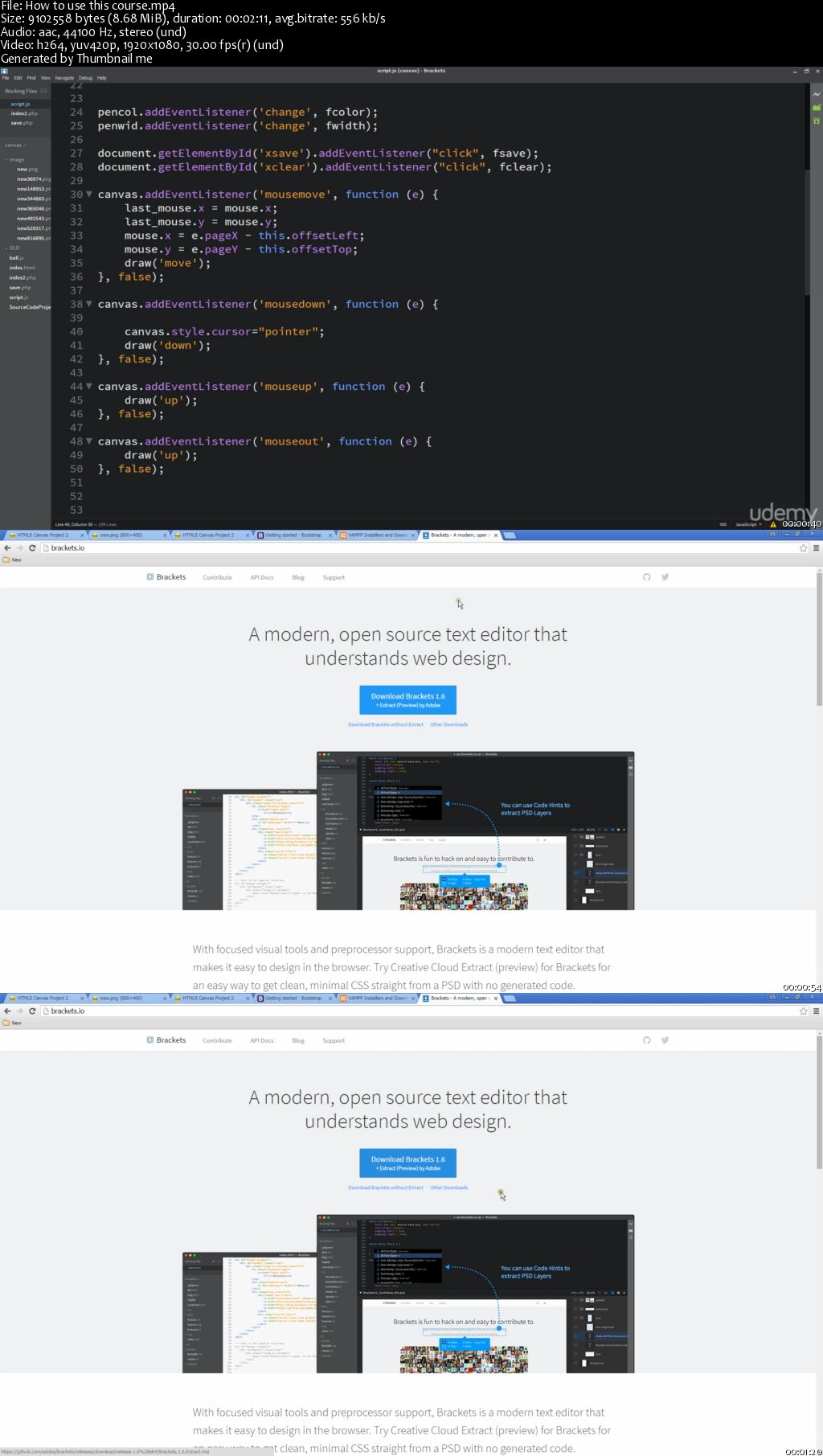Click the Working Files split-view icon
This screenshot has width=823, height=1456.
tap(43, 91)
